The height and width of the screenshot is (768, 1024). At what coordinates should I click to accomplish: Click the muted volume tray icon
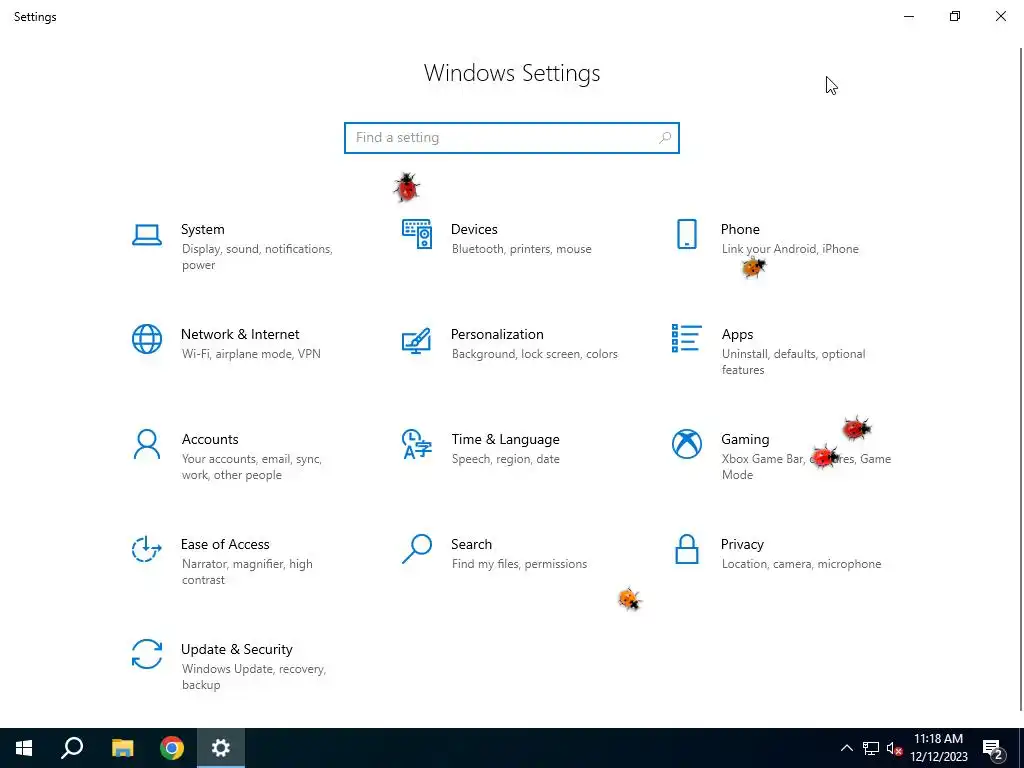(x=894, y=748)
